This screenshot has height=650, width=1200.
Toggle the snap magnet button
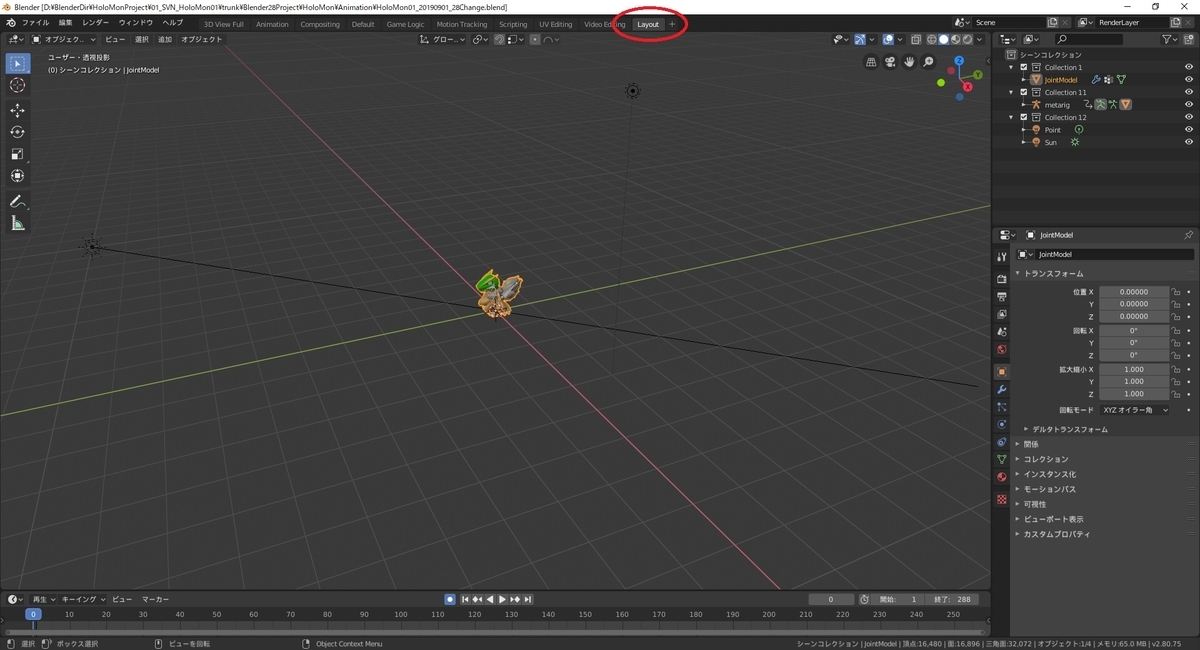click(x=500, y=39)
